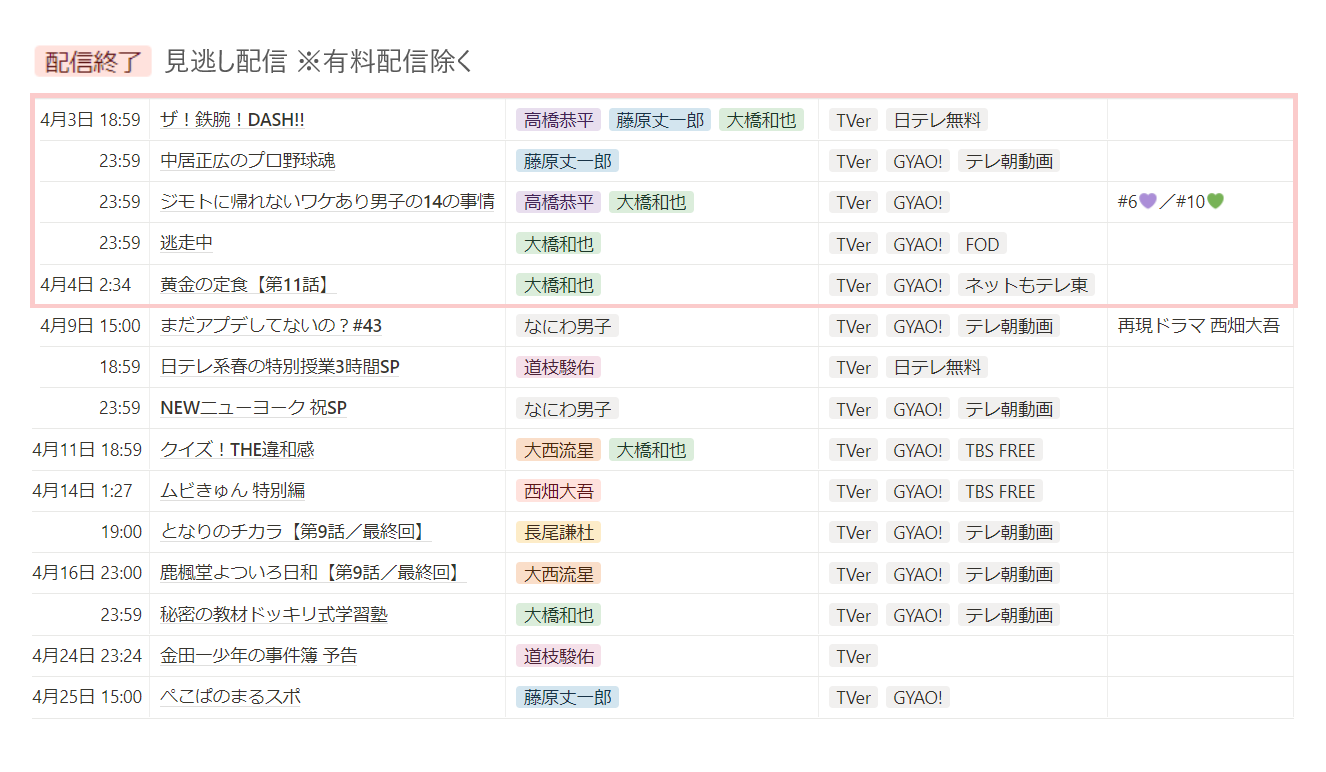Click 大橋和也 tag in 逃走中 row
The height and width of the screenshot is (772, 1326).
pyautogui.click(x=559, y=244)
